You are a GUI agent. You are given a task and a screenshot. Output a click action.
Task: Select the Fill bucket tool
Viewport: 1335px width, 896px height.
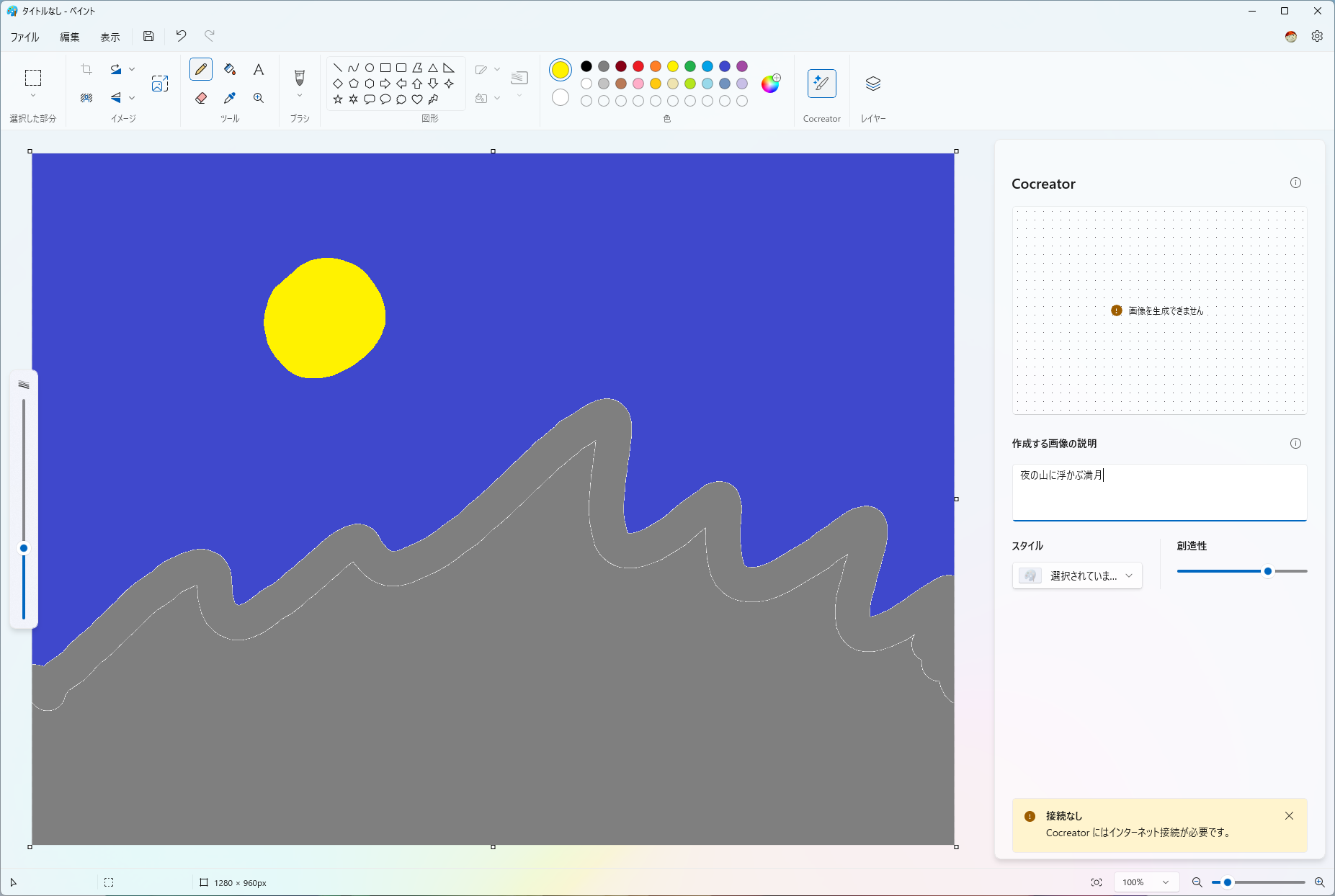click(x=230, y=69)
